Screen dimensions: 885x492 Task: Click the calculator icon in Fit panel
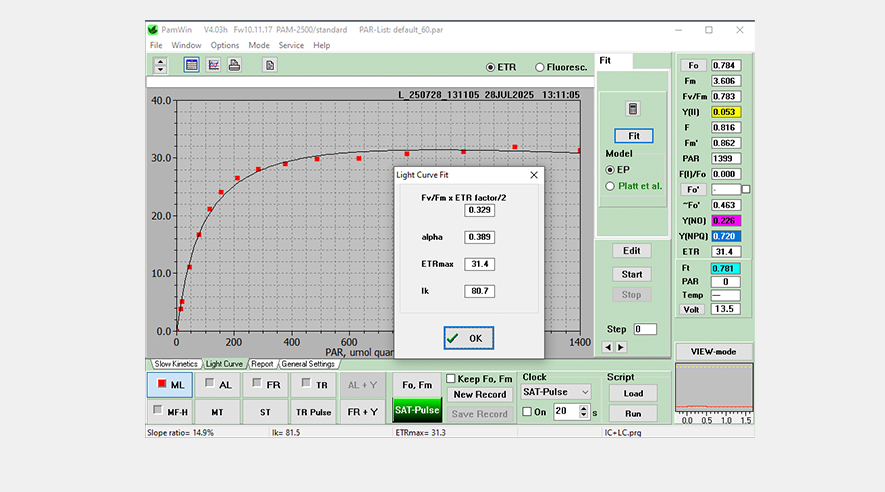click(633, 109)
